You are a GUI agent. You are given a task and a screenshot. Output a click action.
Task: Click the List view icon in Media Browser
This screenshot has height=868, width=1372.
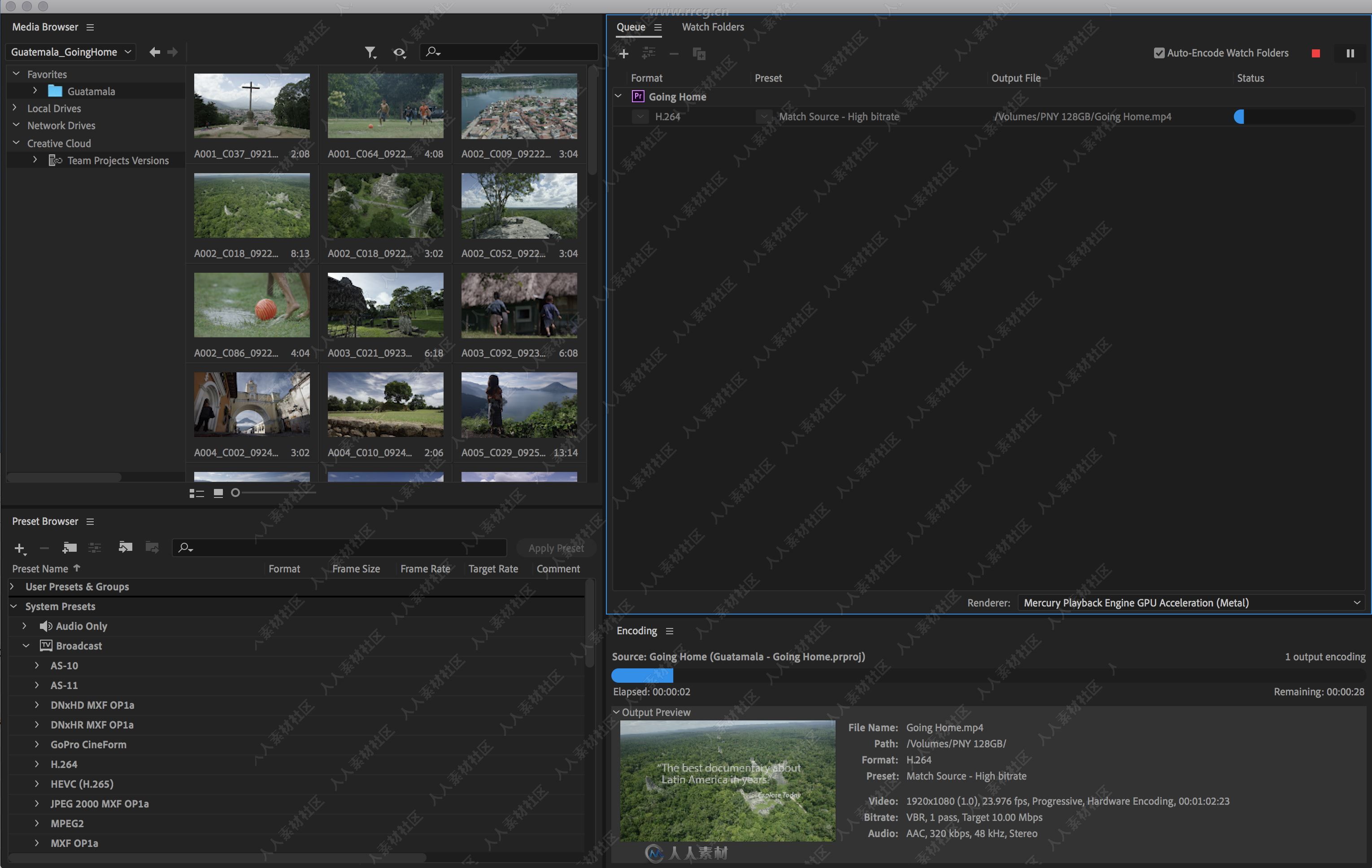196,492
